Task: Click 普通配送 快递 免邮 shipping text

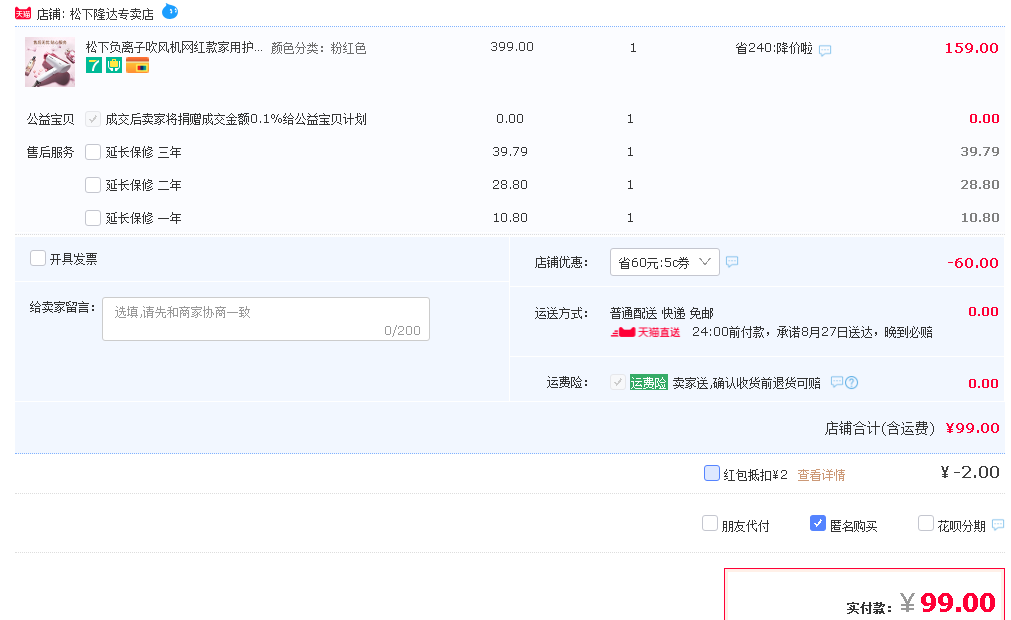Action: [x=662, y=313]
